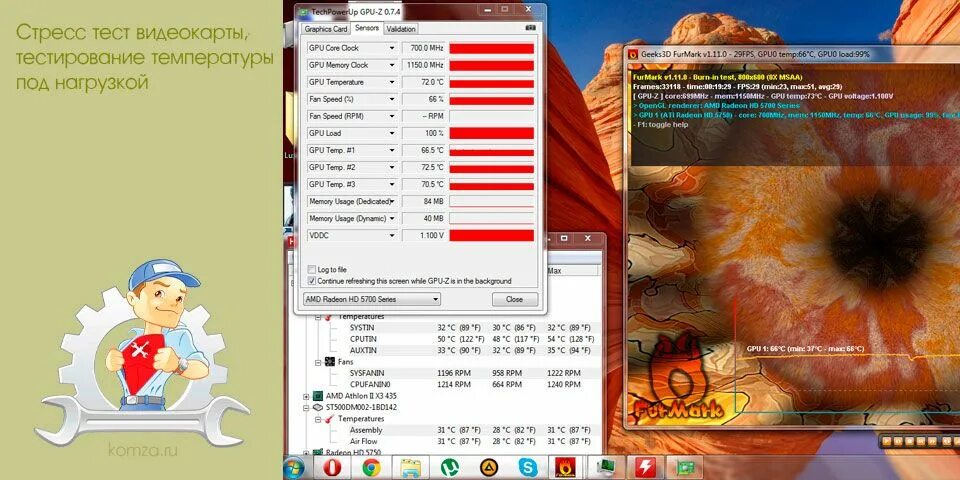Viewport: 960px width, 480px height.
Task: Click the red lightning bolt taskbar icon
Action: [x=645, y=468]
